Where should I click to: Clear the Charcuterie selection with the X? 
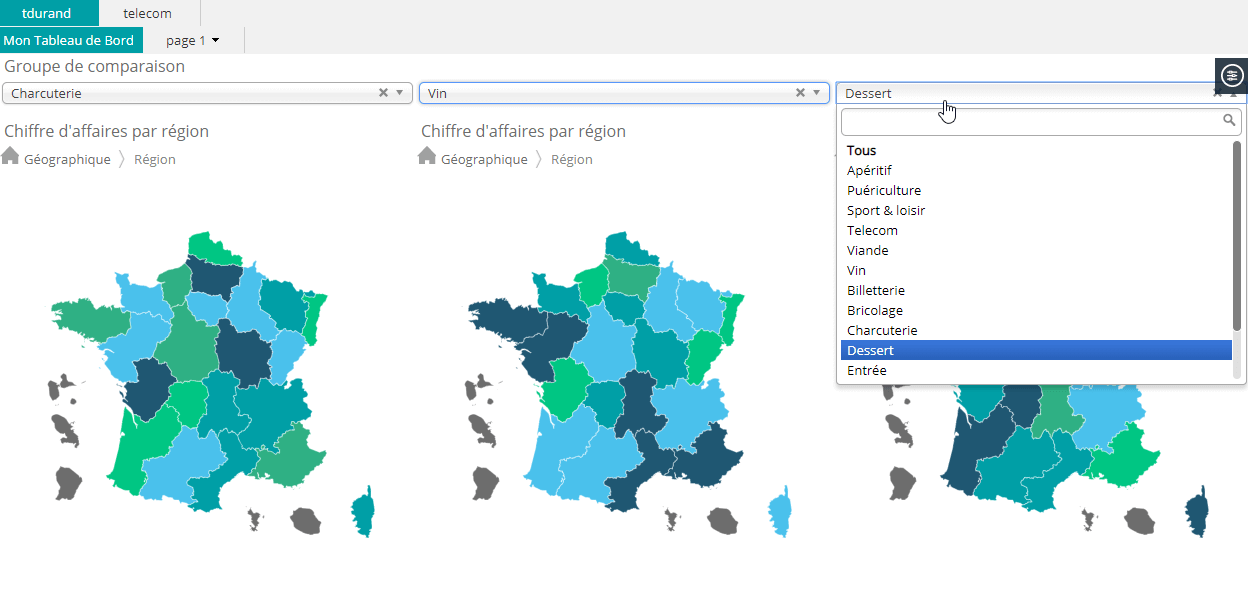tap(383, 93)
